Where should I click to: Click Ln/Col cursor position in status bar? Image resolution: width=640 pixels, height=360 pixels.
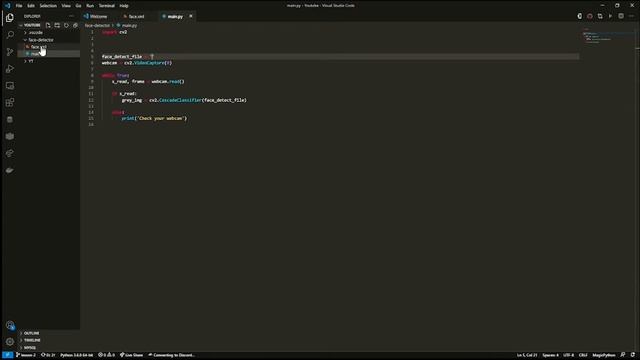pyautogui.click(x=527, y=355)
